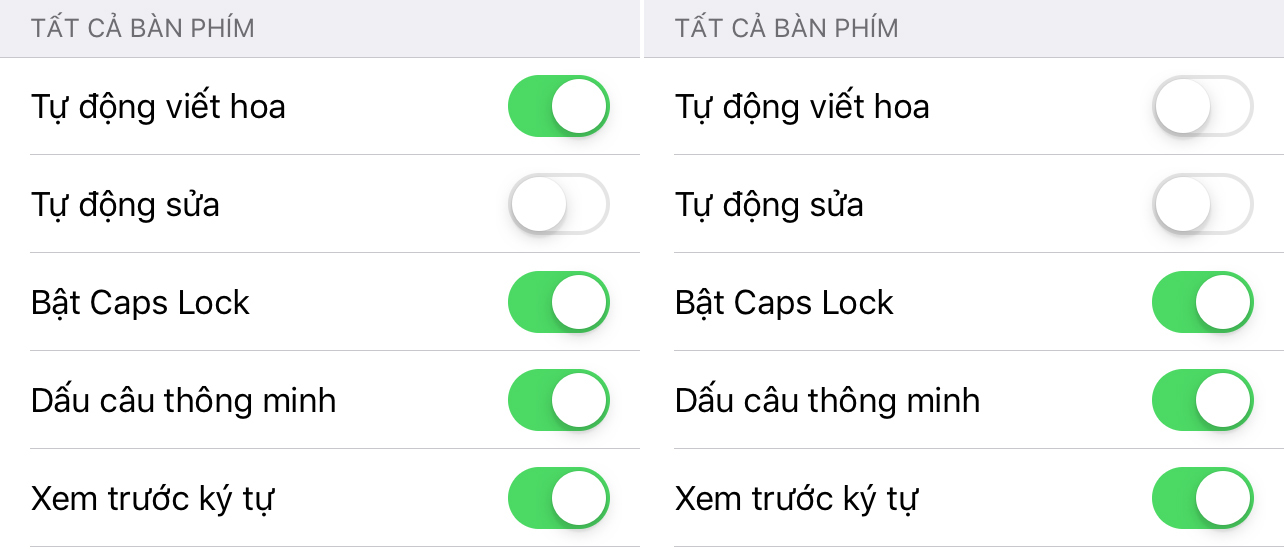Disable Bật Caps Lock switch in right panel
The image size is (1284, 549).
tap(1202, 302)
